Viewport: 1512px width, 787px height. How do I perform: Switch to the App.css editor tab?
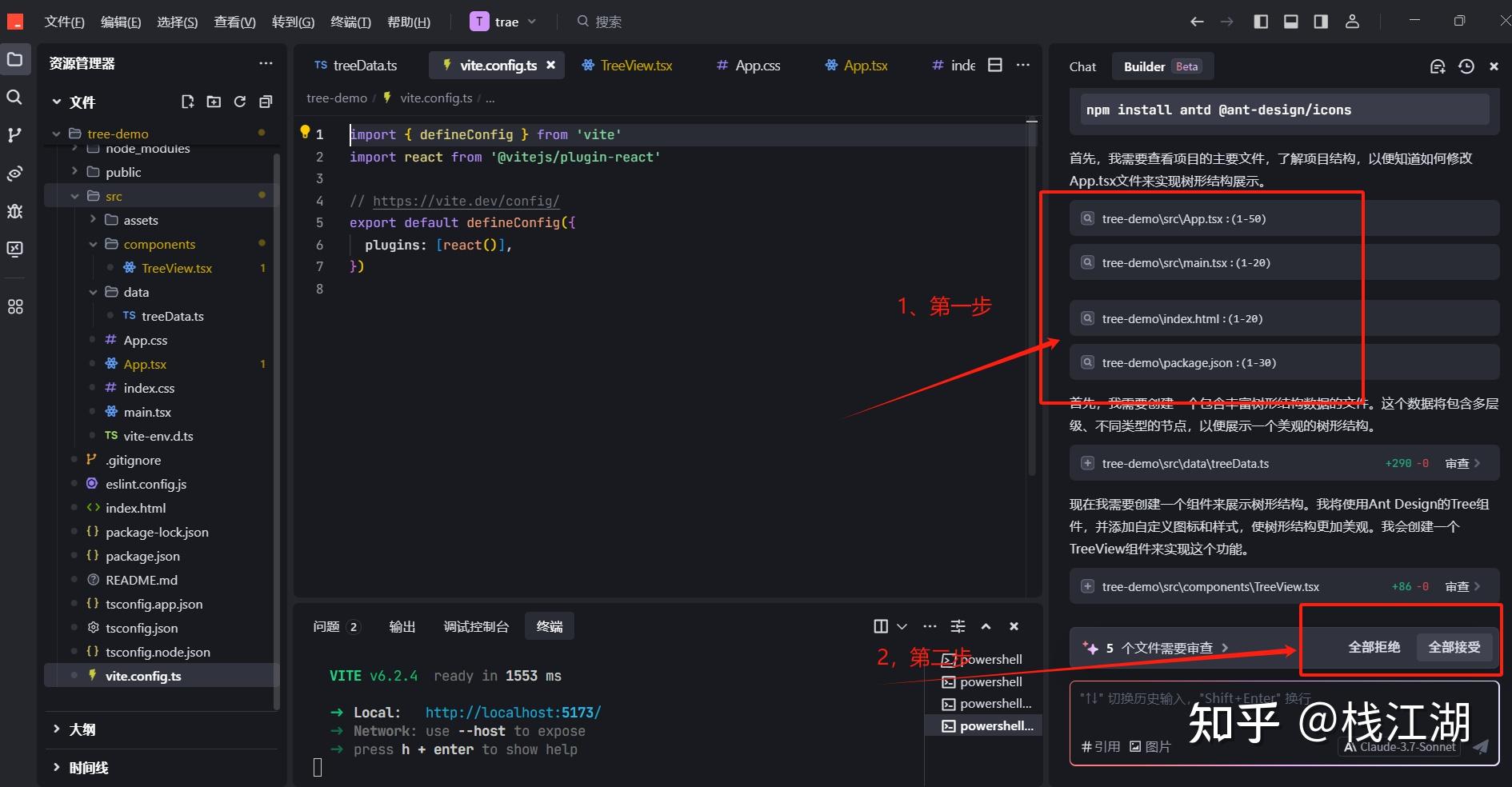click(748, 66)
